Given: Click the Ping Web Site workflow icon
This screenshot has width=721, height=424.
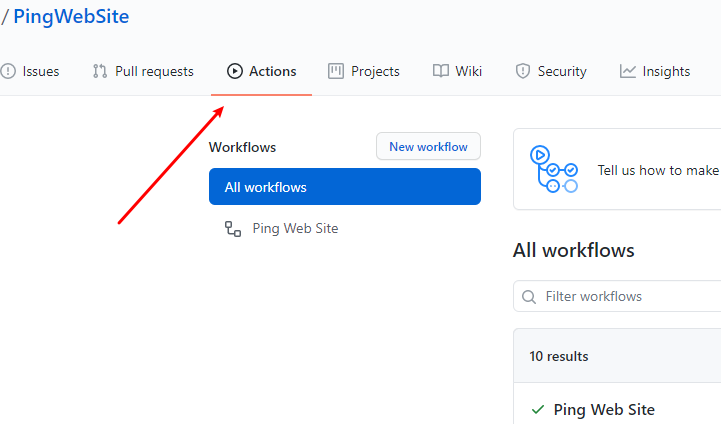Looking at the screenshot, I should pyautogui.click(x=233, y=229).
